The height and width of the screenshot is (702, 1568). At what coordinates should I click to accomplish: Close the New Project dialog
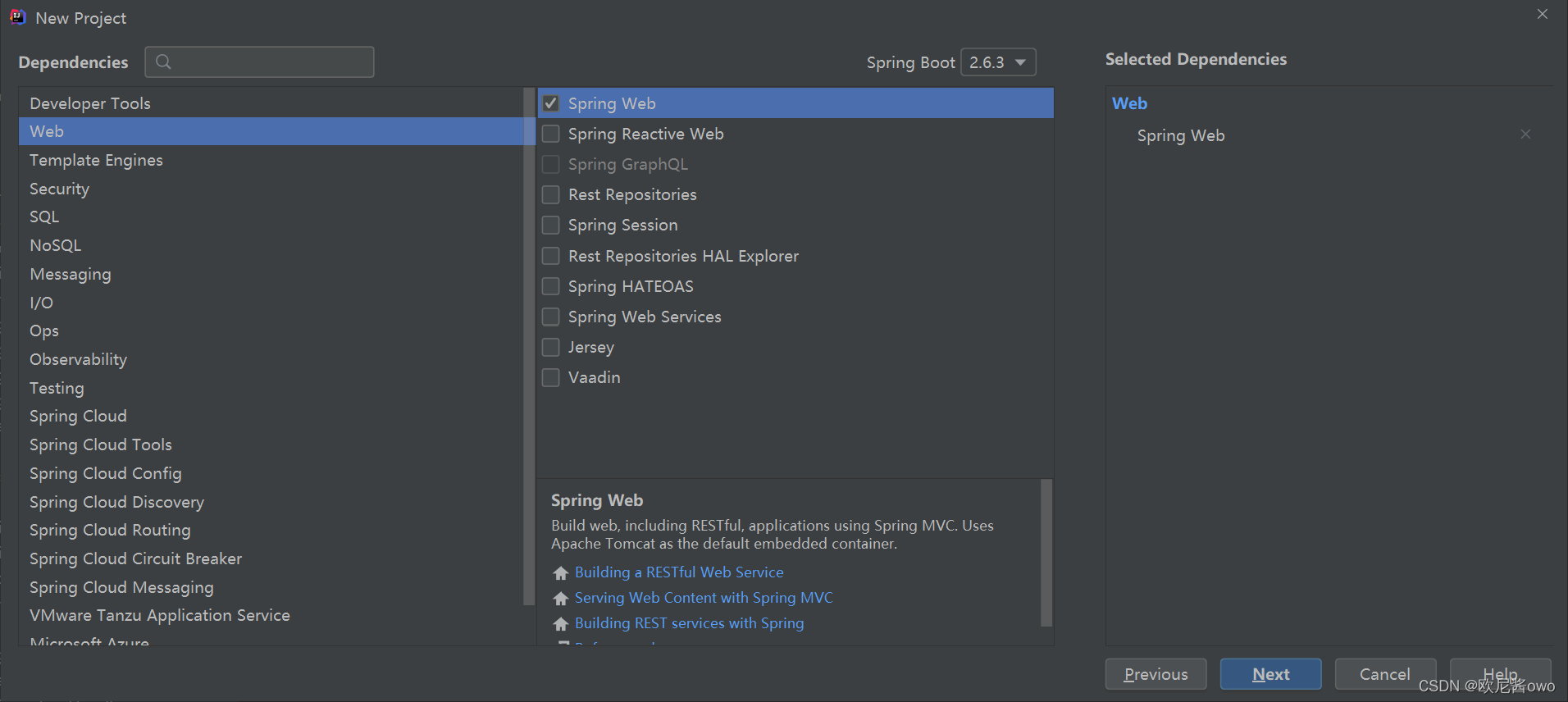[x=1543, y=14]
